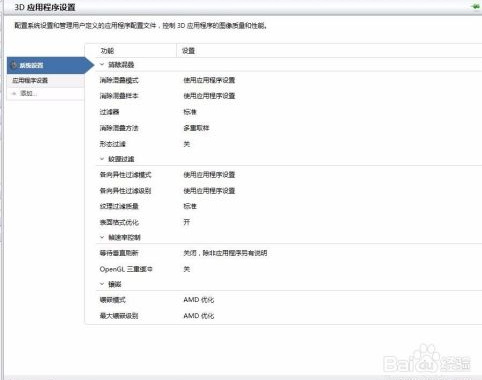Change the 纹理过滤质量 value 标准
This screenshot has width=482, height=380.
click(190, 206)
